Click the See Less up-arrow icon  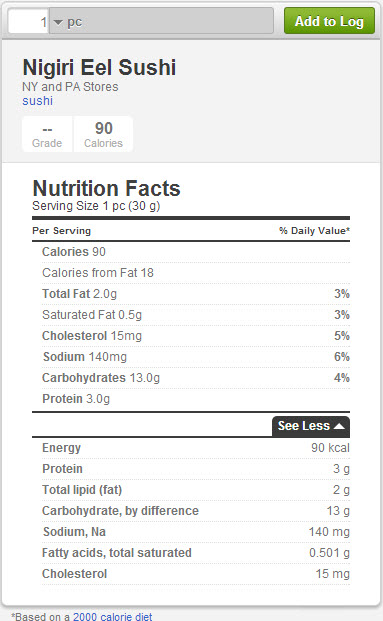339,426
